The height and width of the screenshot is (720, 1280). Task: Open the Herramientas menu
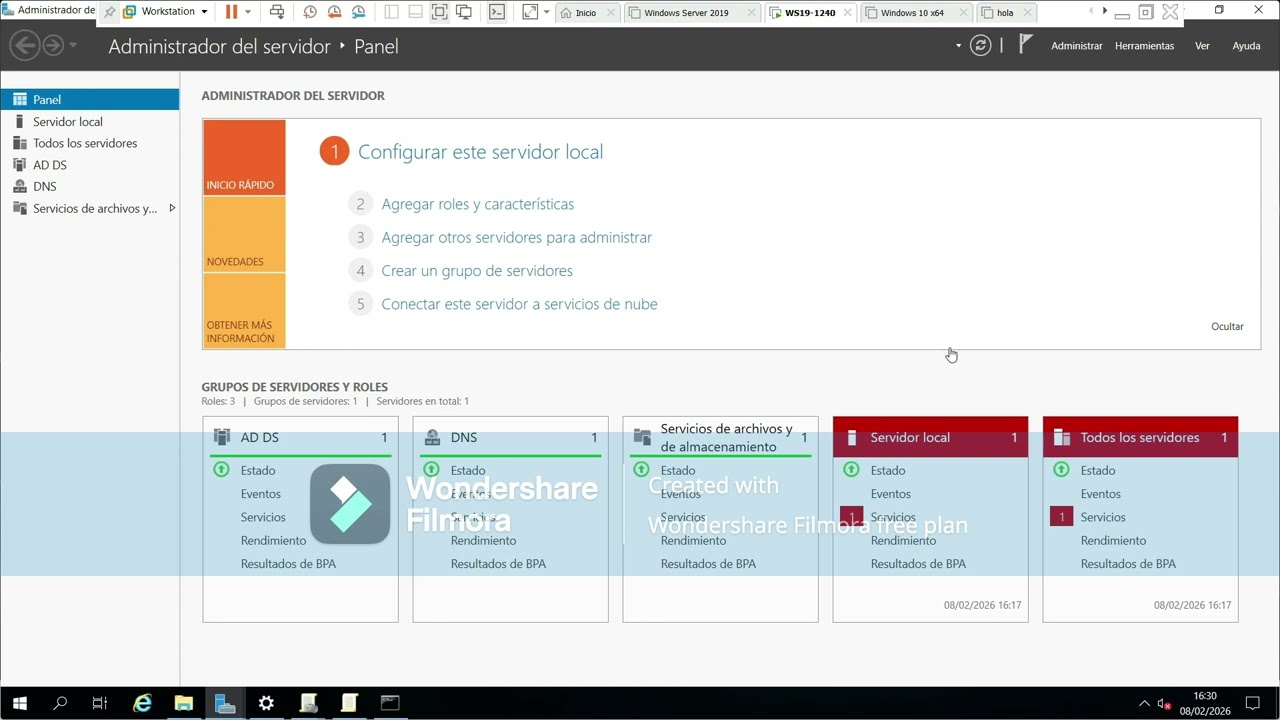pos(1144,46)
